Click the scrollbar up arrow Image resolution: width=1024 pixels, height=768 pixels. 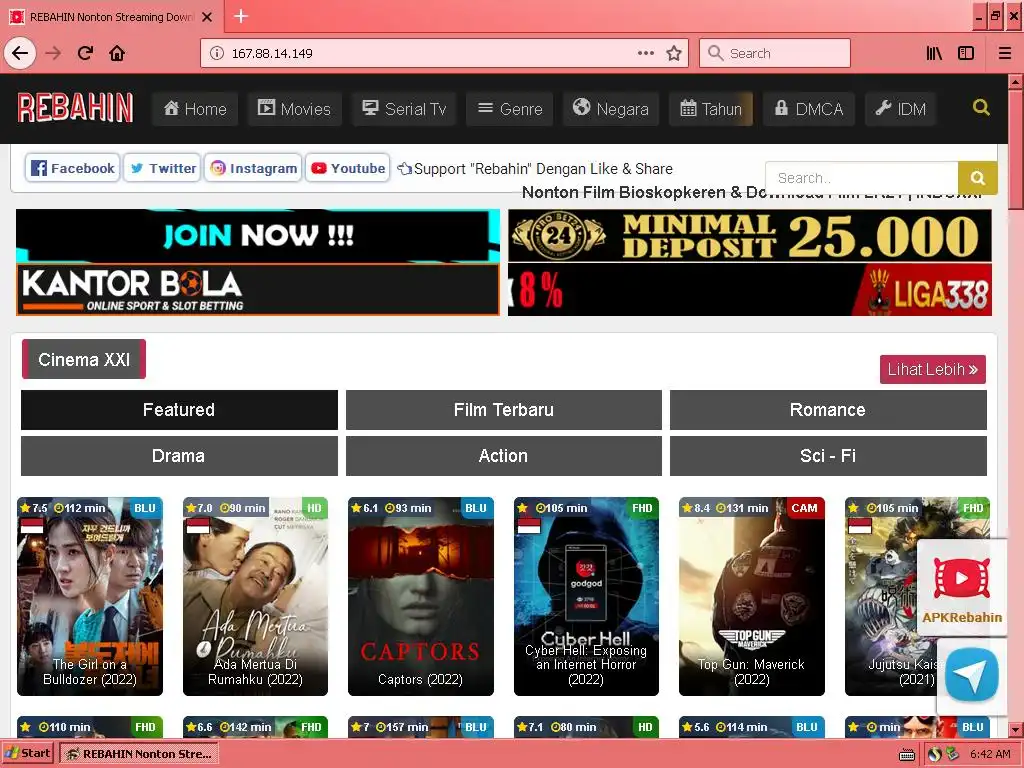[1015, 82]
